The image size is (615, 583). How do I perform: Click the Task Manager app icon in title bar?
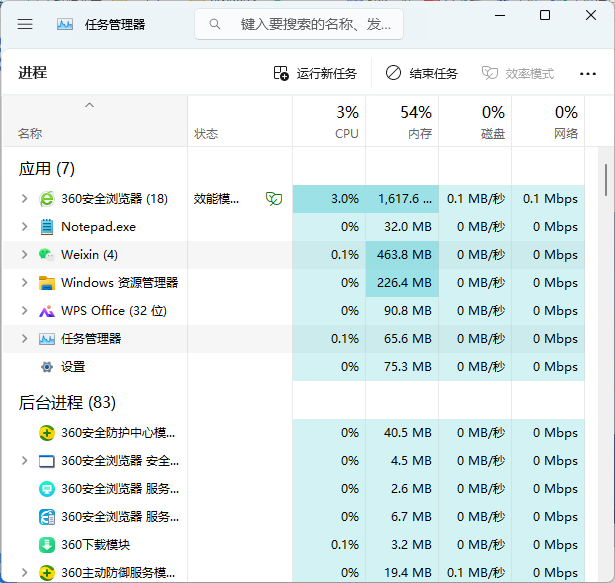click(x=65, y=24)
